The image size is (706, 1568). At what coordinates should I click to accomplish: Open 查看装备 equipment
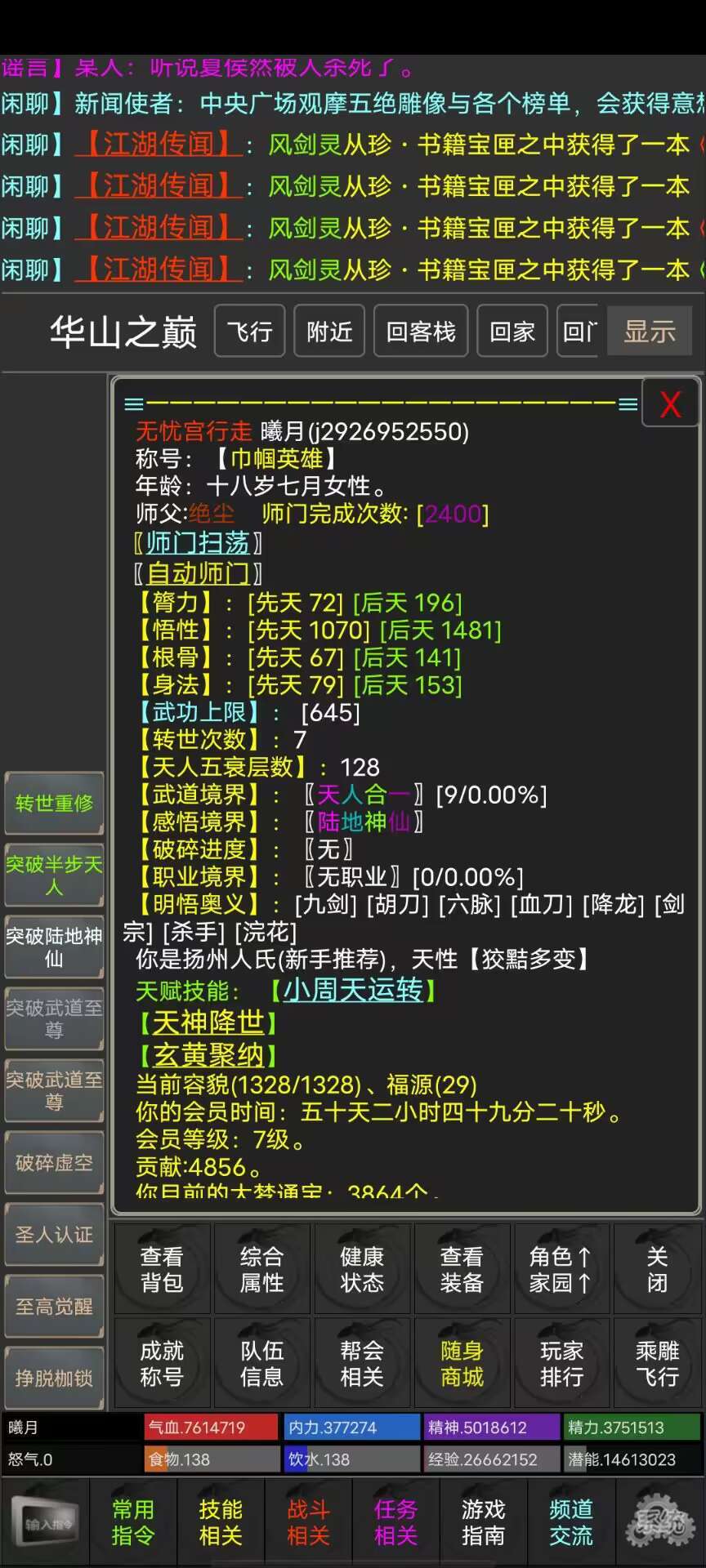[x=462, y=1269]
